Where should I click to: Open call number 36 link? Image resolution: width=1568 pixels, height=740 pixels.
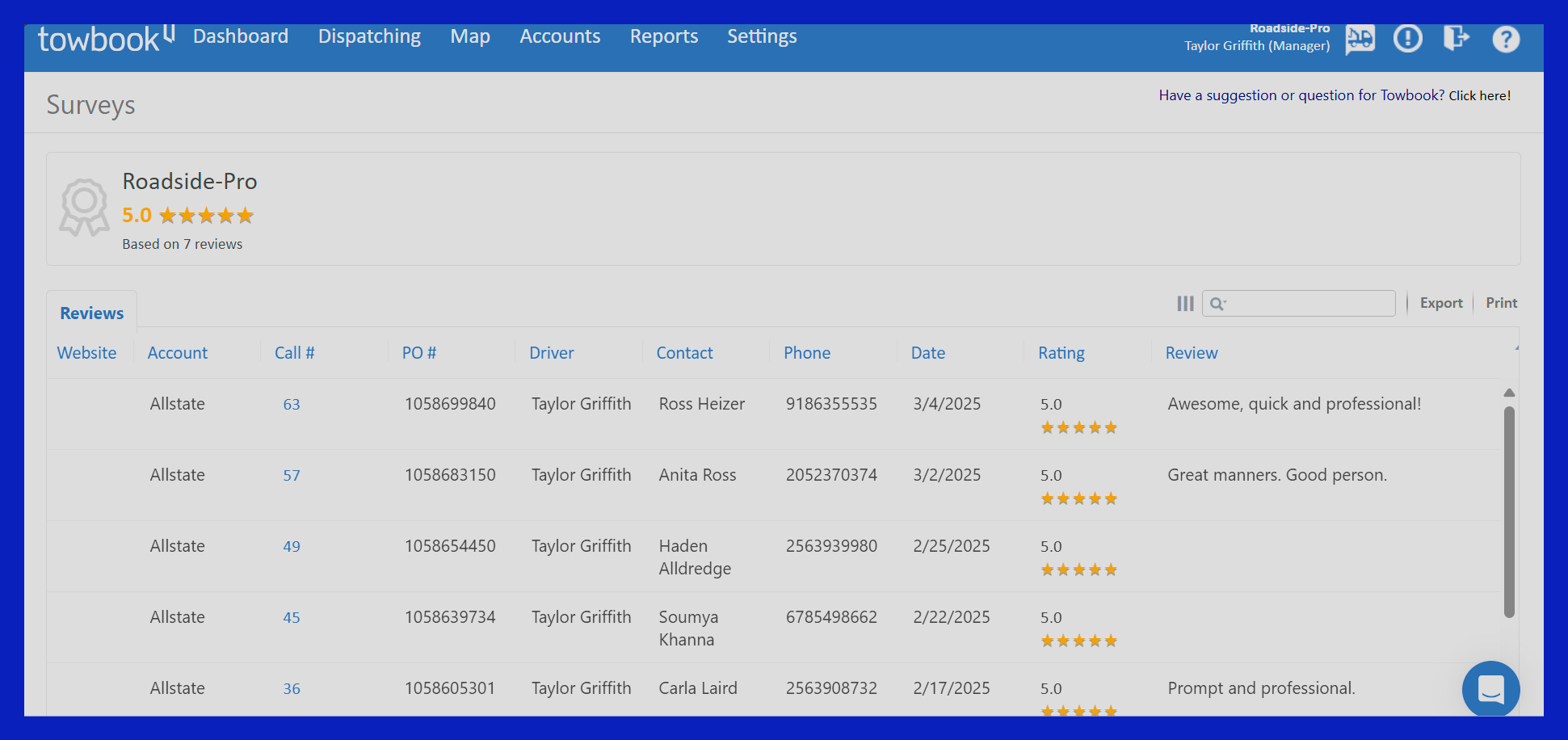click(x=291, y=689)
